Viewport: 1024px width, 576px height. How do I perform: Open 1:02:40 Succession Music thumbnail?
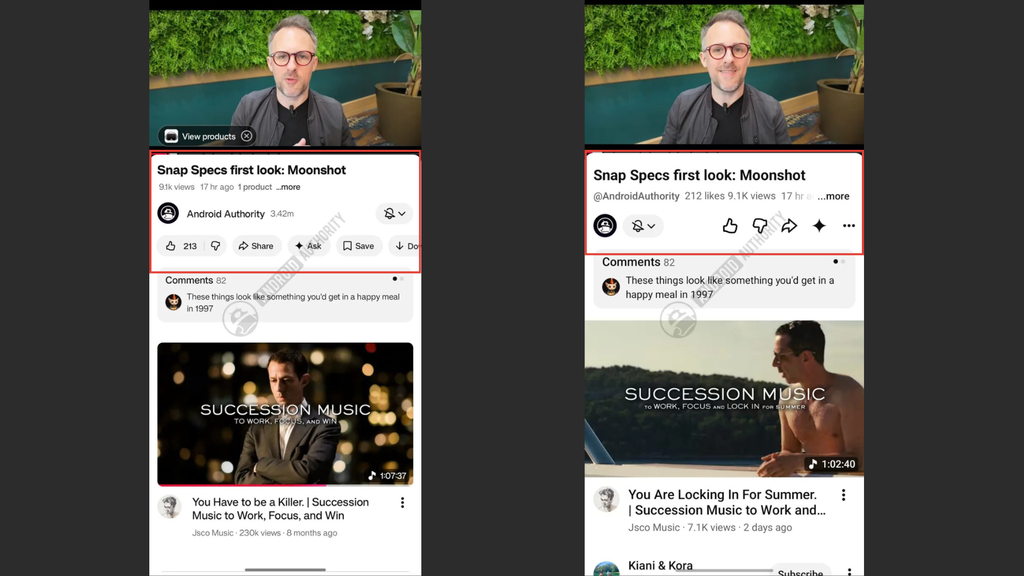724,398
